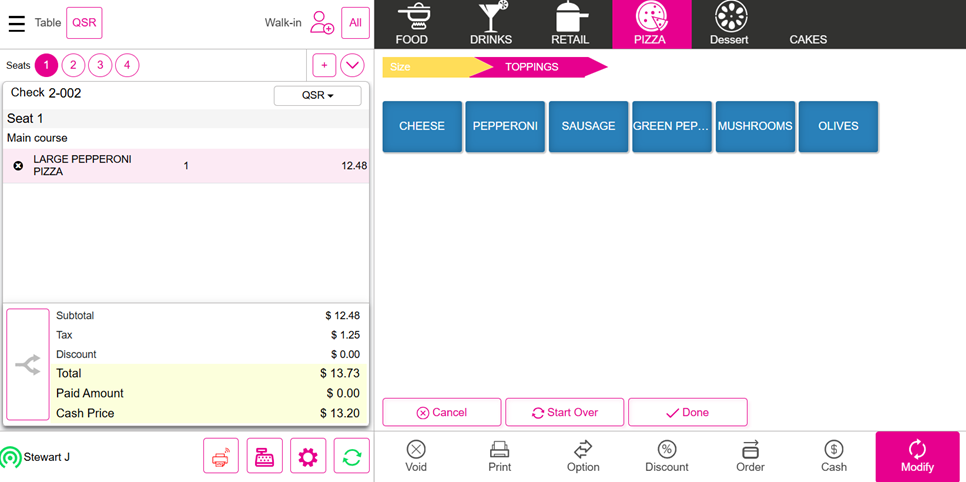Select seat 3
966x482 pixels.
[x=100, y=65]
